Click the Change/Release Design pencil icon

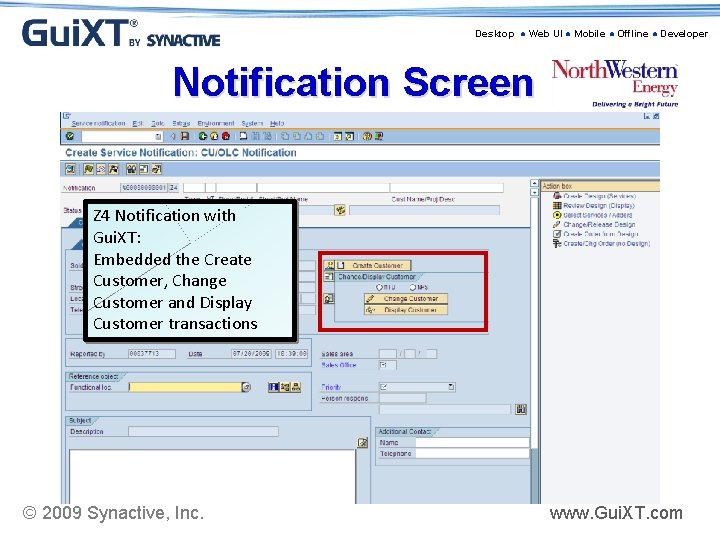[x=557, y=225]
